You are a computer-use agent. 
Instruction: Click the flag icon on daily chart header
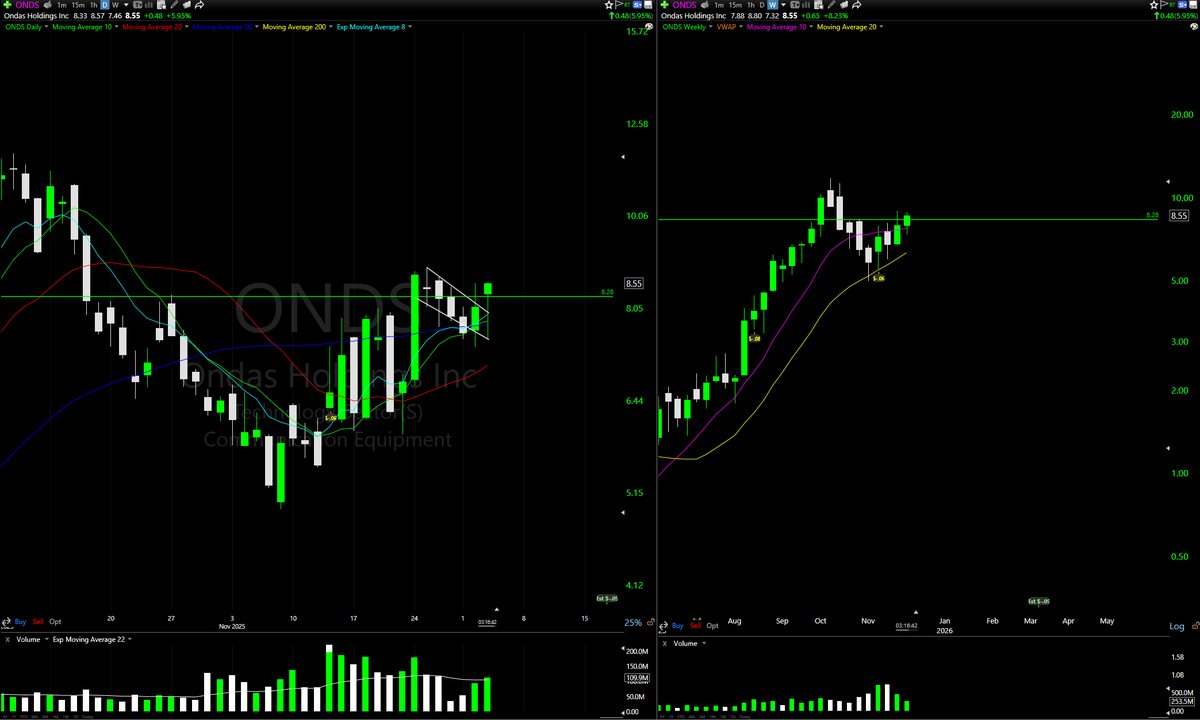[x=619, y=5]
